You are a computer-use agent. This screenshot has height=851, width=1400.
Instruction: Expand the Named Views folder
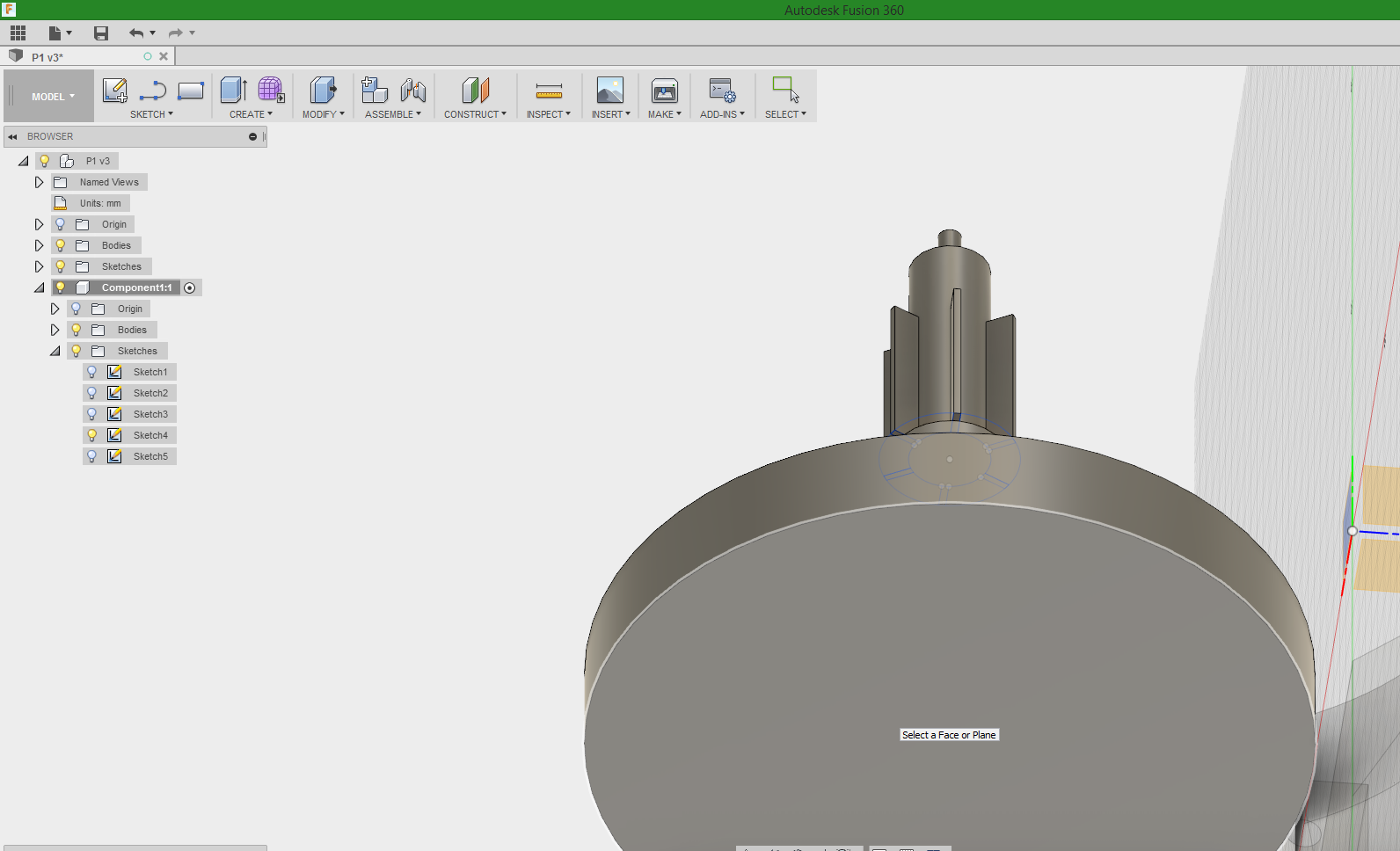pyautogui.click(x=39, y=182)
